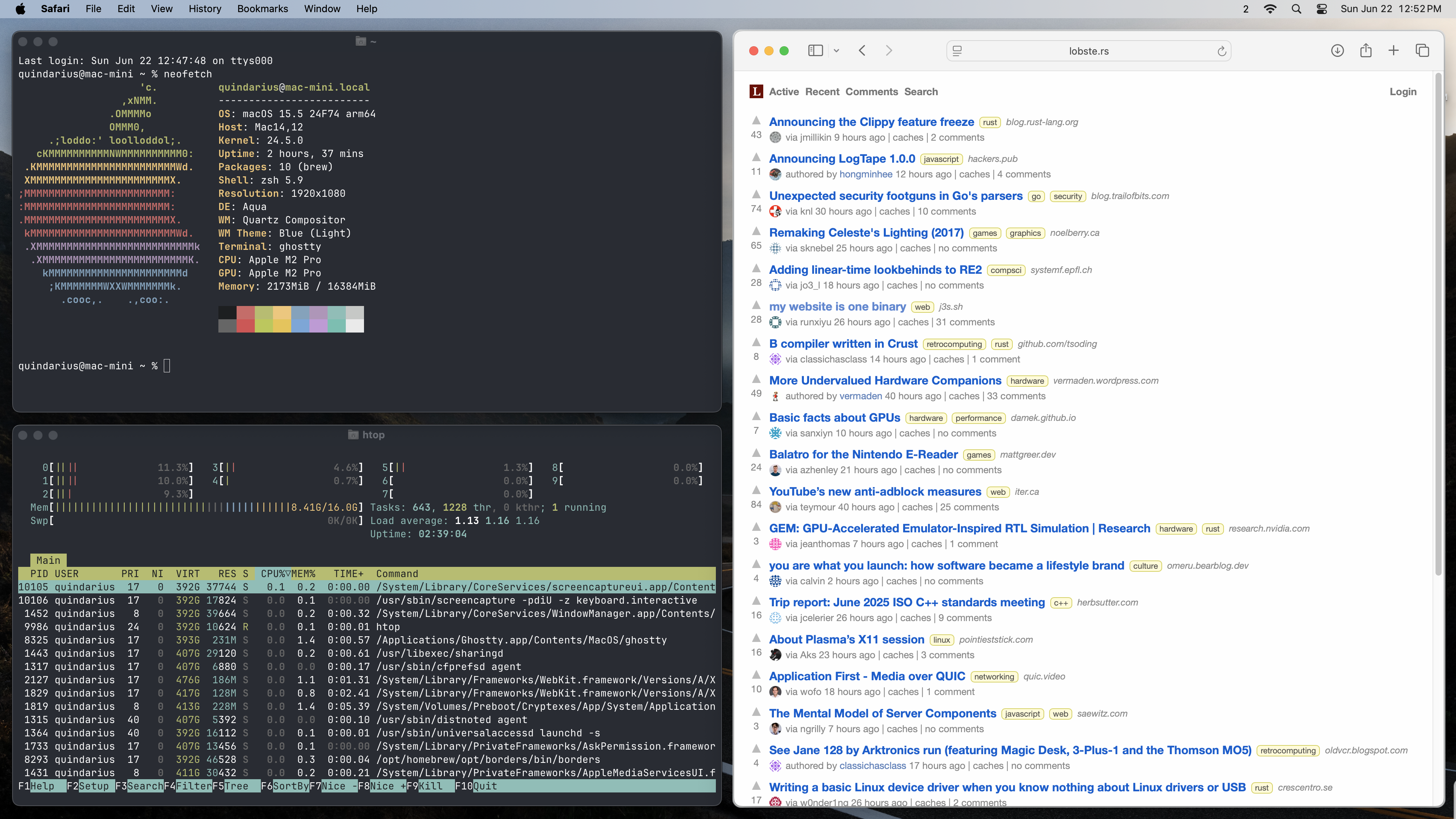Click the Login link

coord(1403,91)
